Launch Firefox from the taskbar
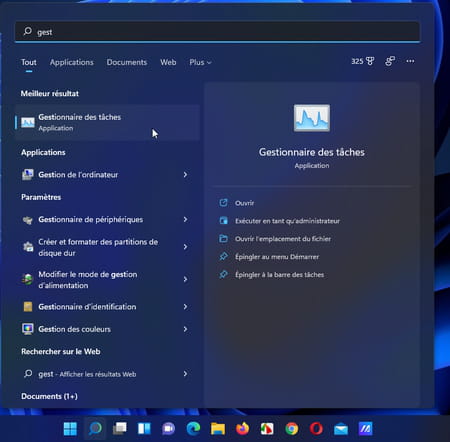The width and height of the screenshot is (450, 442). coord(242,429)
